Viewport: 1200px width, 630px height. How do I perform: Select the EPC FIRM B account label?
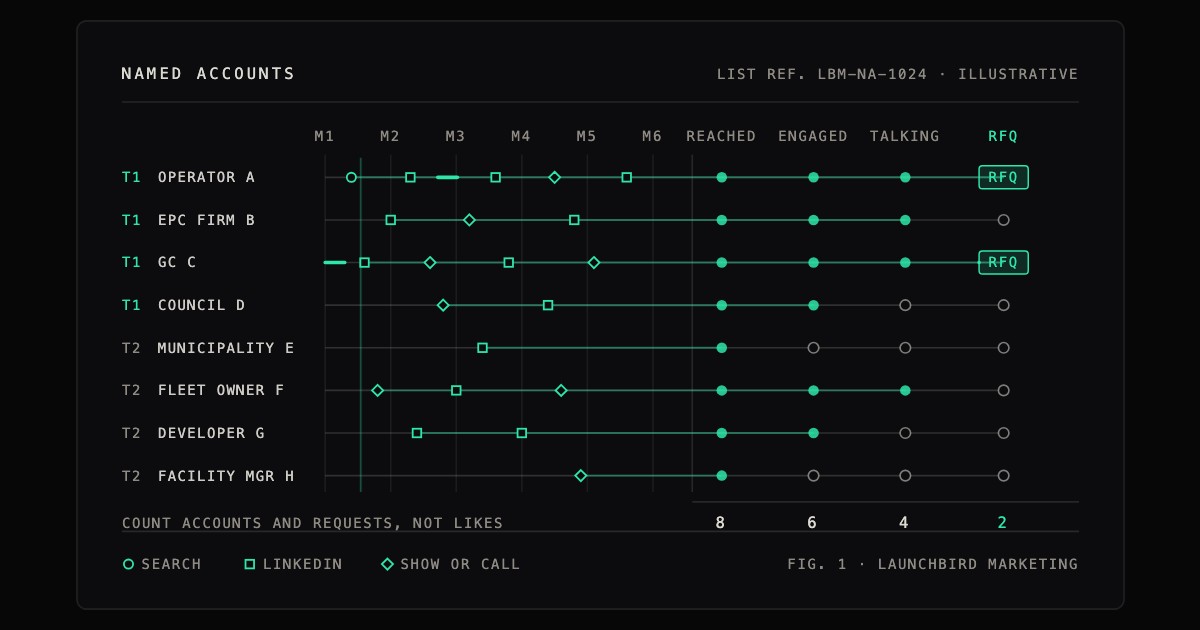point(206,220)
